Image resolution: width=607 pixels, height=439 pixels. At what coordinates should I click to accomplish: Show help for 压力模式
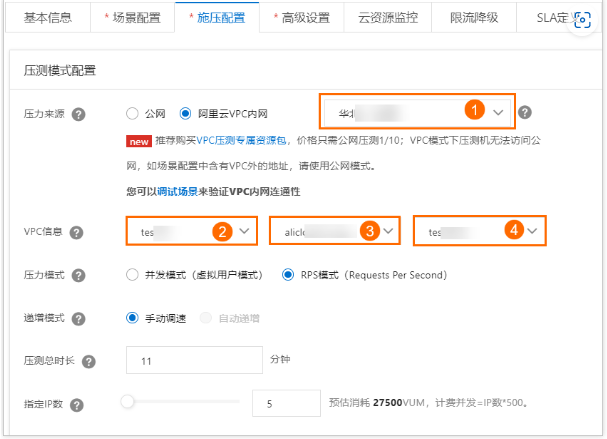click(79, 276)
